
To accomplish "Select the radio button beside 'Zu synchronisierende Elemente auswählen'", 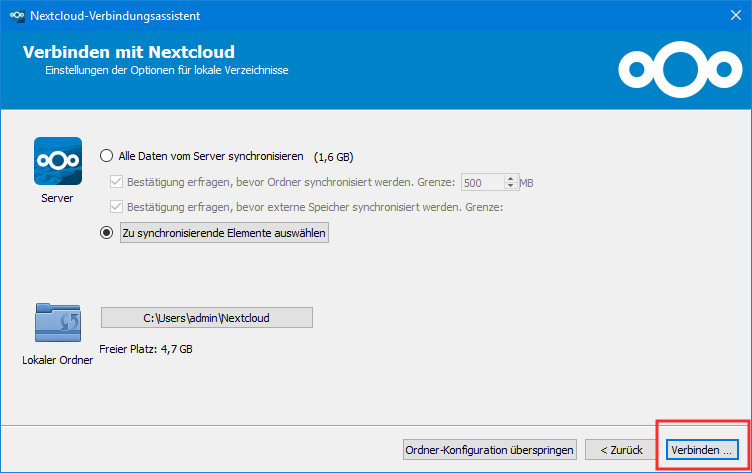I will coord(107,232).
